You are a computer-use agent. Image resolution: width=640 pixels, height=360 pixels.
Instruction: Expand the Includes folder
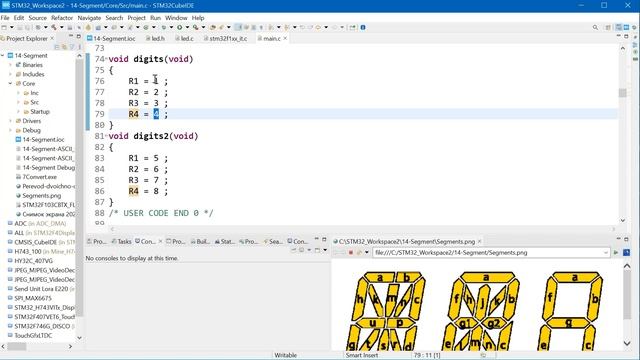pyautogui.click(x=10, y=74)
